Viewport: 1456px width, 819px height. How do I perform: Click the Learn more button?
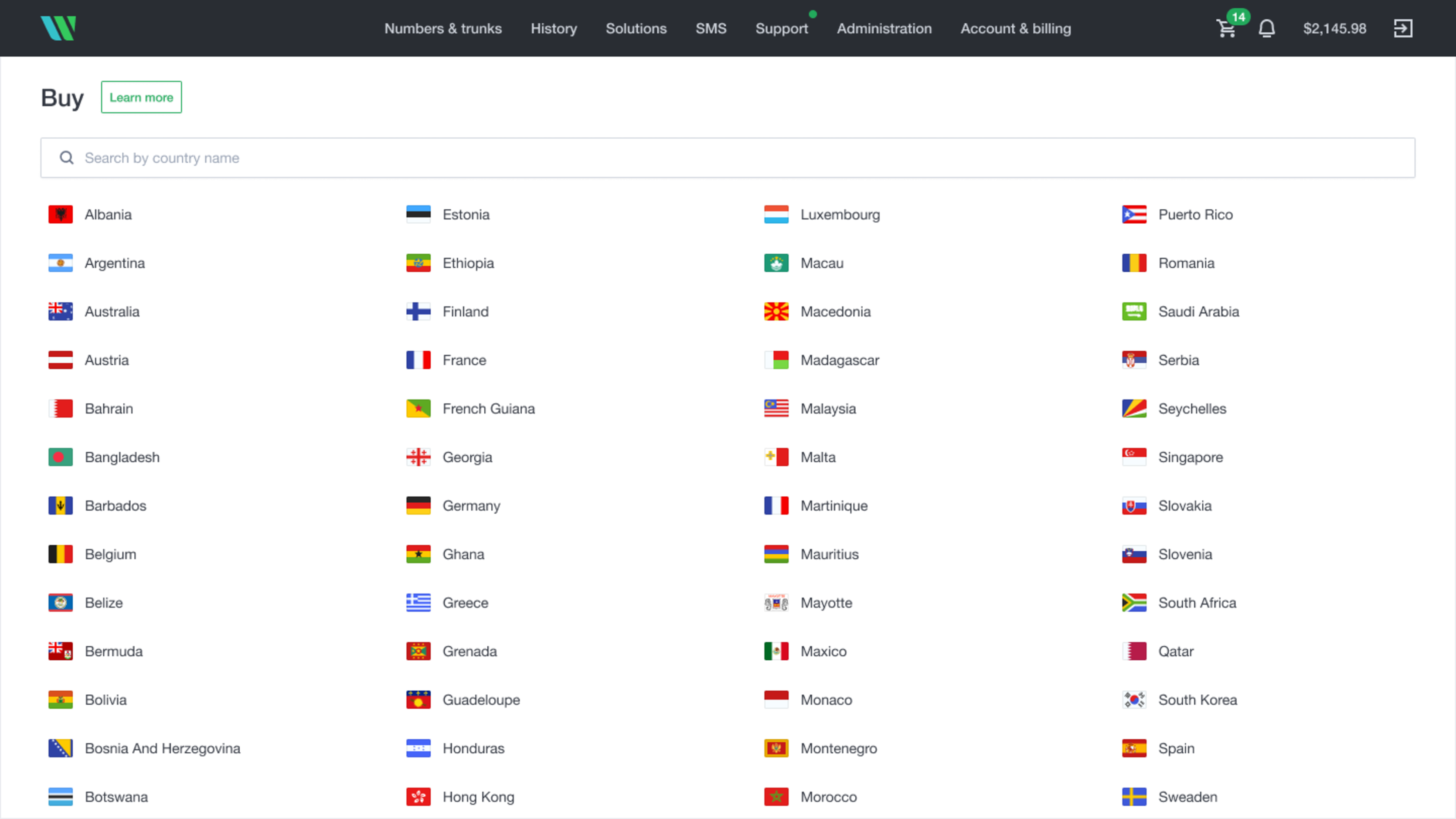click(x=141, y=97)
